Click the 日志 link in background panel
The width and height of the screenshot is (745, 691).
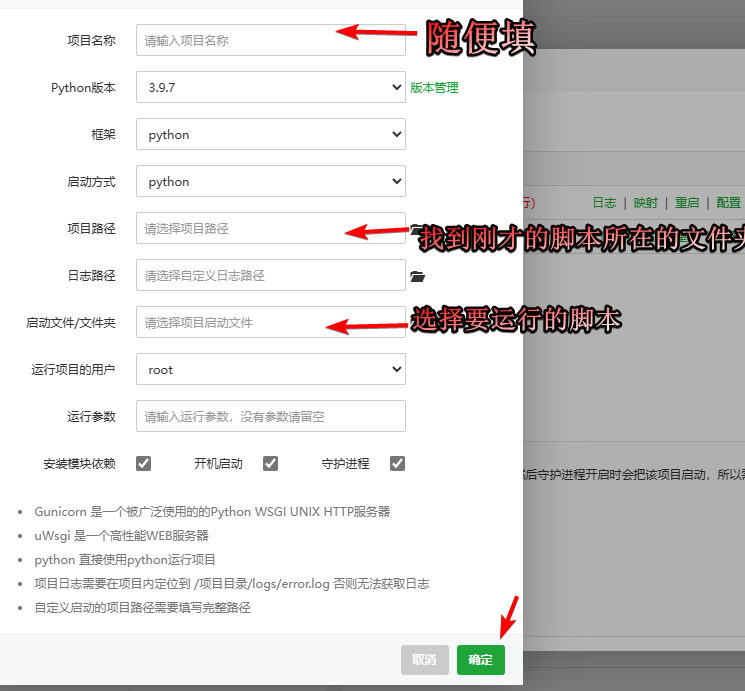pos(604,202)
